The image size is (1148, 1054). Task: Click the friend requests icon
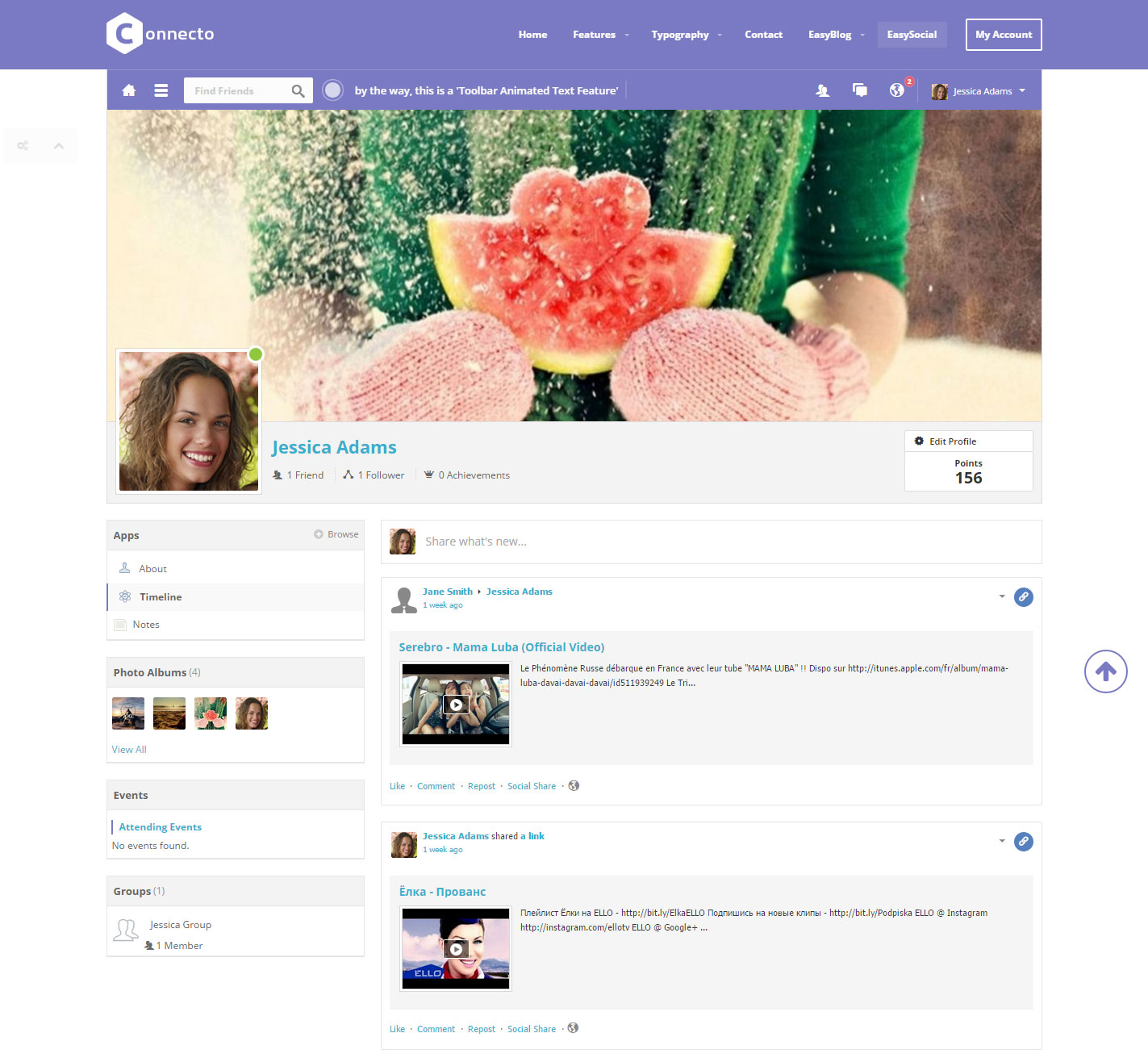pos(822,90)
